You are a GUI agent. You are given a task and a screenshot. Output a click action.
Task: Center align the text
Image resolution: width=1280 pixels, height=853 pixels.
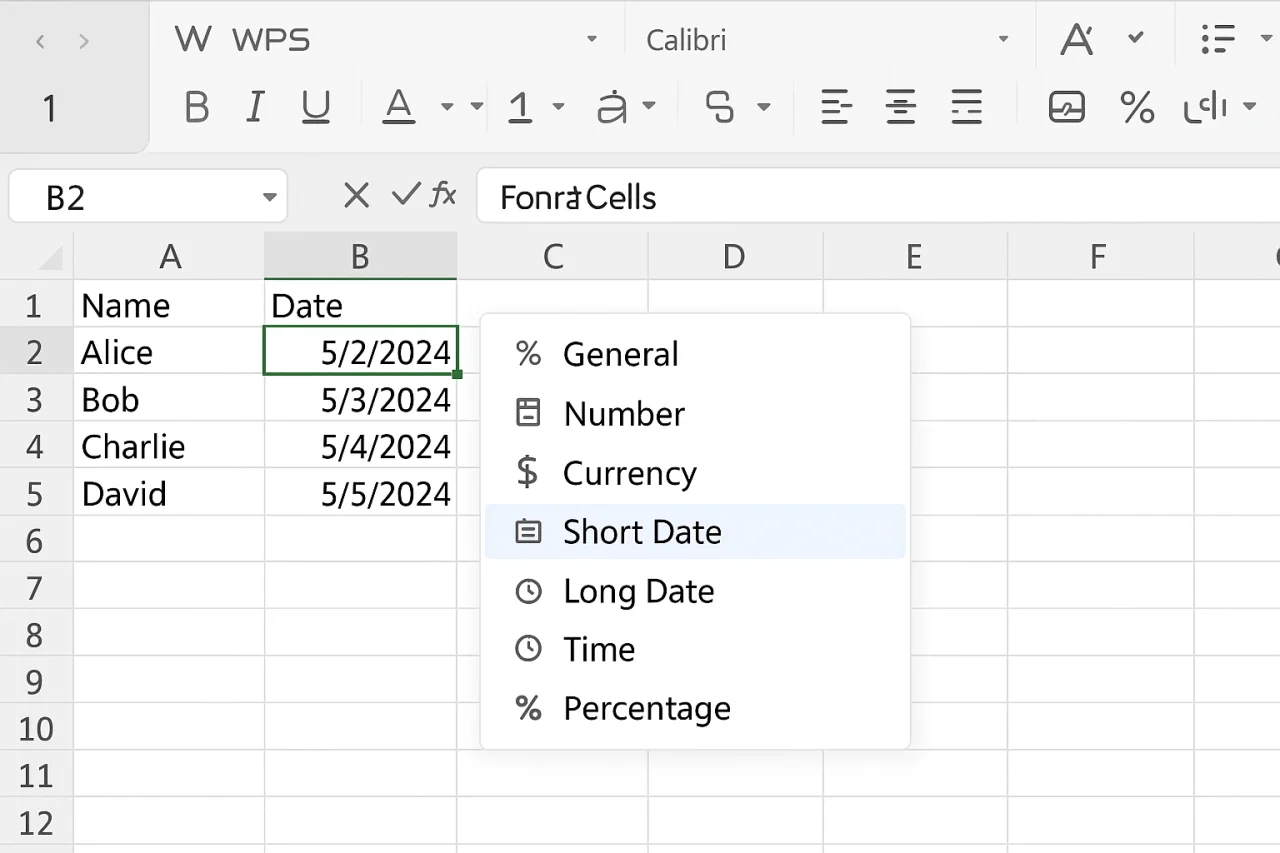coord(901,106)
